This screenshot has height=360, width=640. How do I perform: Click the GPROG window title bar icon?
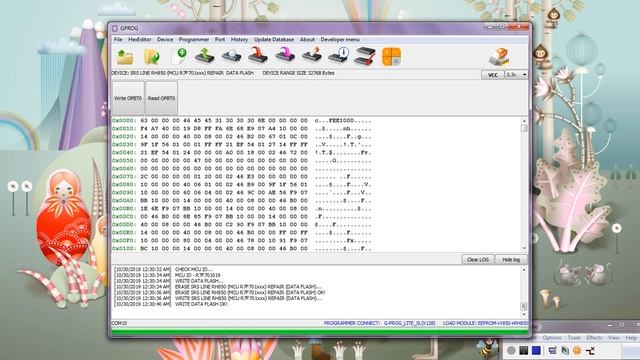tap(115, 28)
